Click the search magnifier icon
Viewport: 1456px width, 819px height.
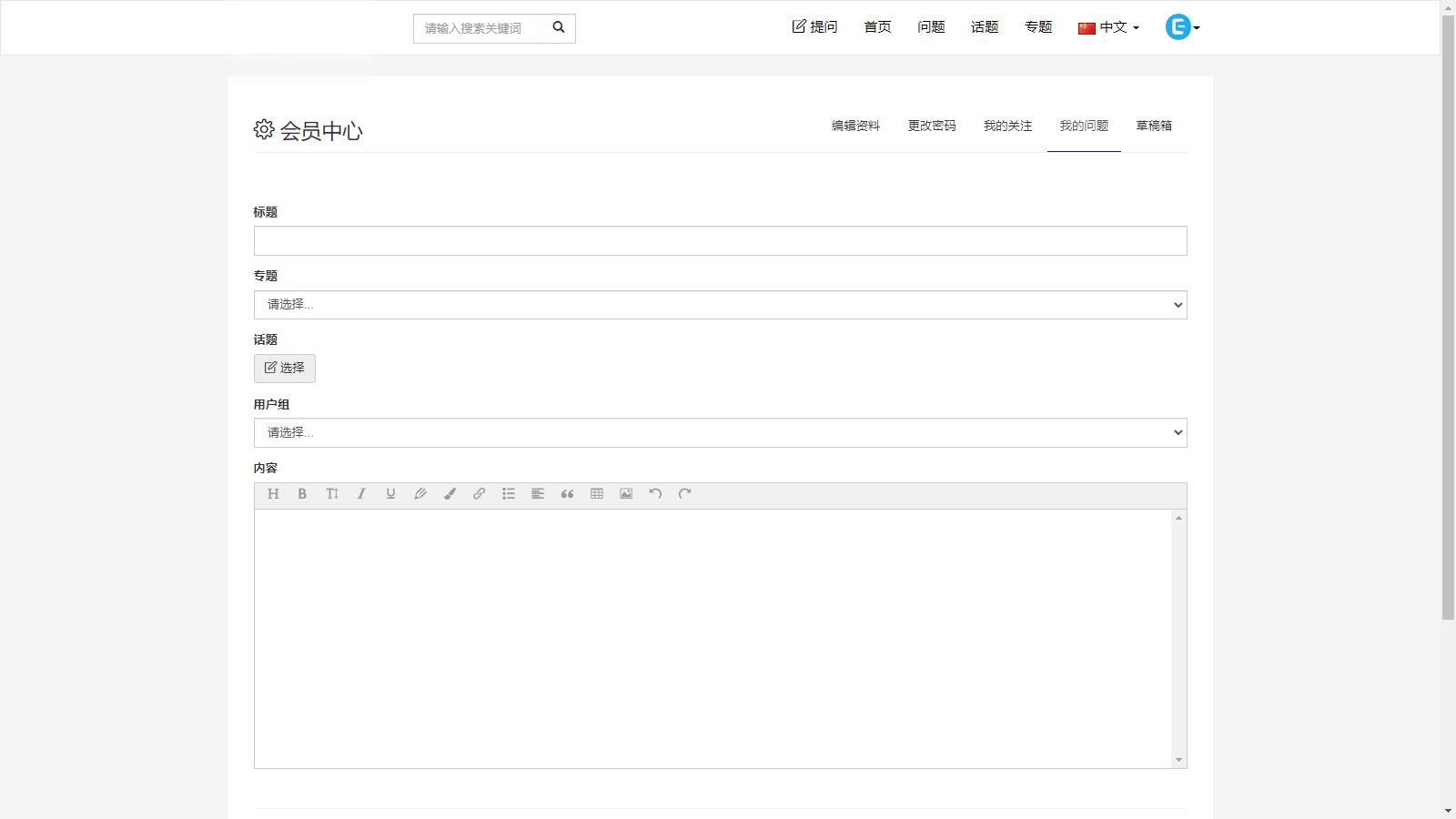click(558, 27)
